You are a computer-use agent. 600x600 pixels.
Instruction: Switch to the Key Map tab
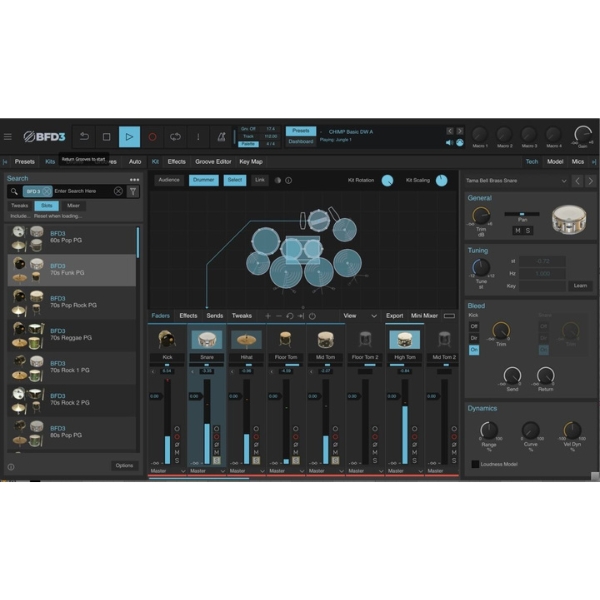pos(251,162)
